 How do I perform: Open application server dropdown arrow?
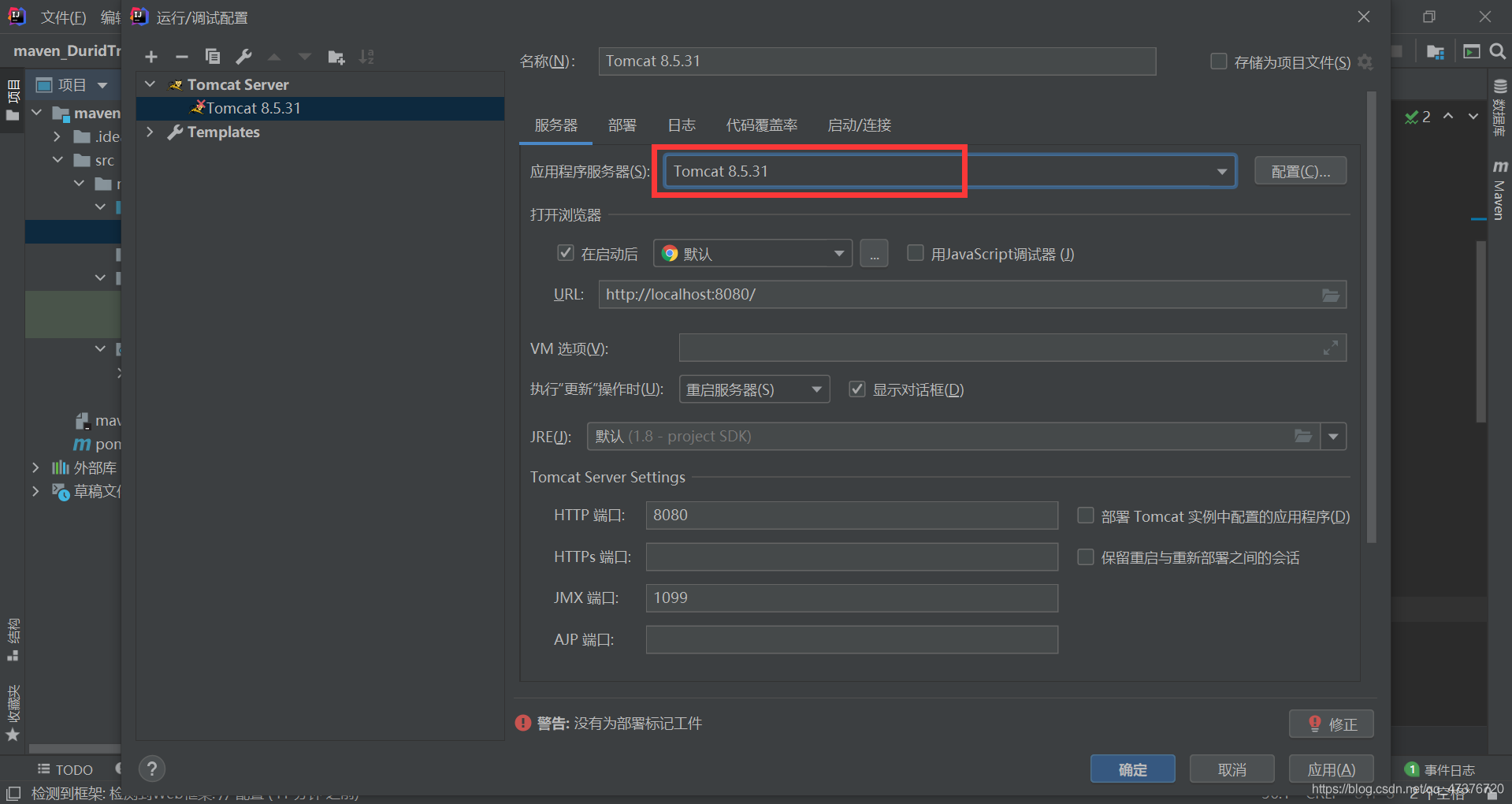[x=1222, y=172]
